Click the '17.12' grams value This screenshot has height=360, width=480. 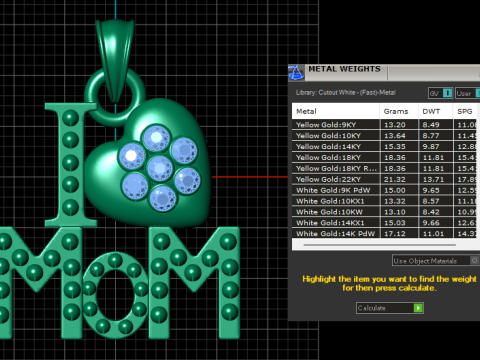[x=395, y=234]
